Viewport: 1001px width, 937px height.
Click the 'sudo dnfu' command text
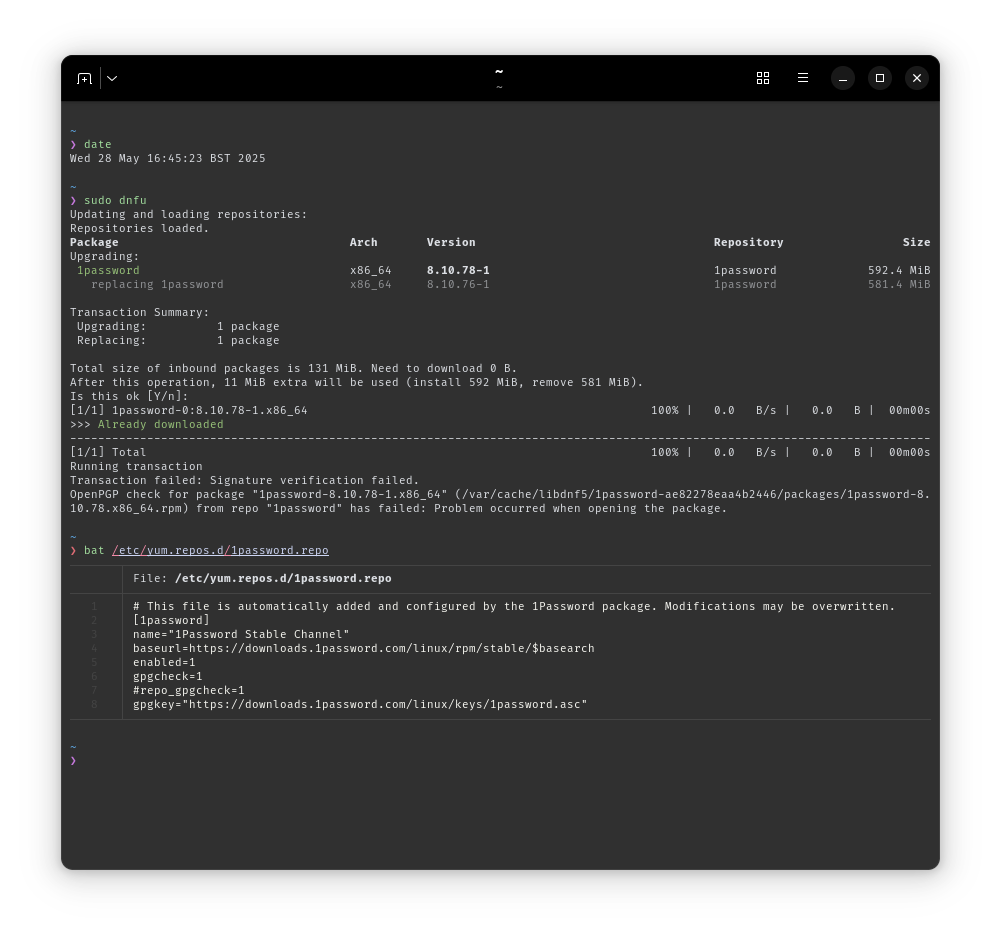tap(115, 200)
